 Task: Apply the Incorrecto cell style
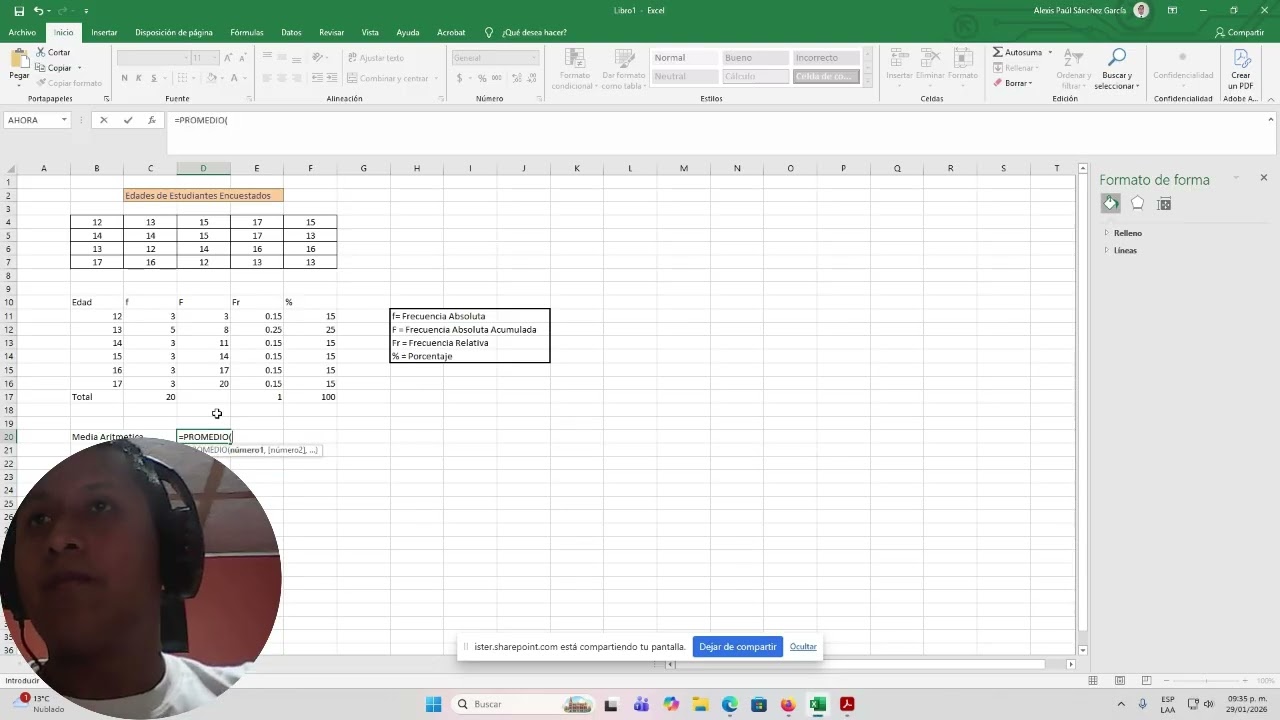(x=826, y=58)
